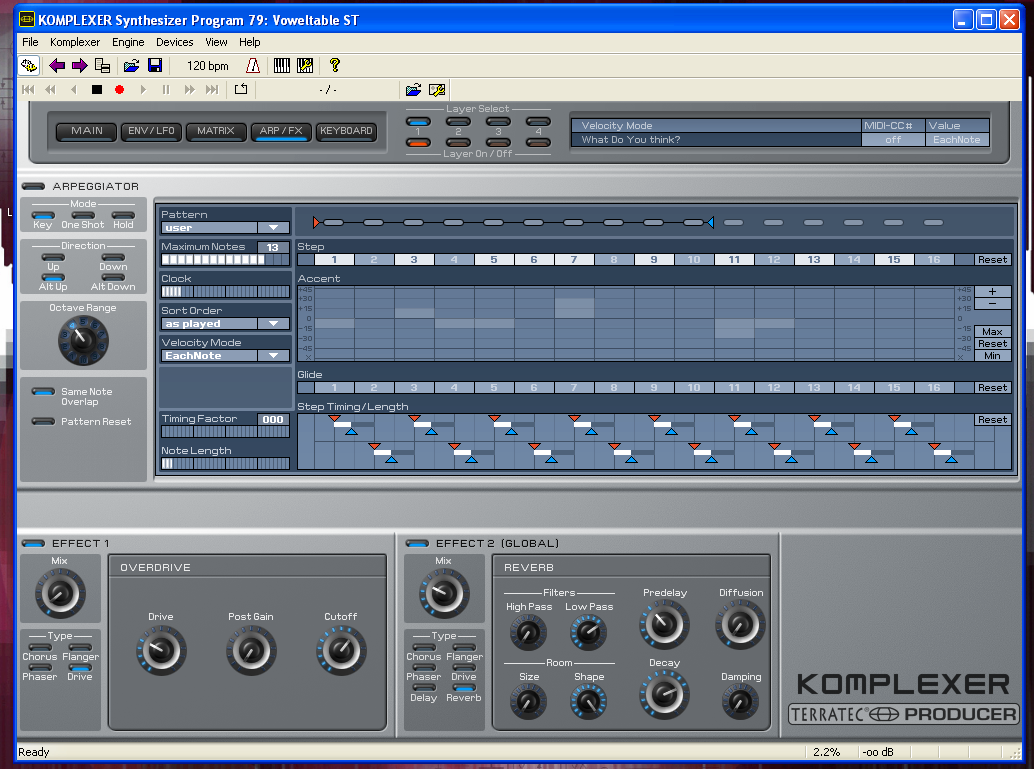Select Alt Down direction
The height and width of the screenshot is (769, 1034).
click(x=113, y=278)
